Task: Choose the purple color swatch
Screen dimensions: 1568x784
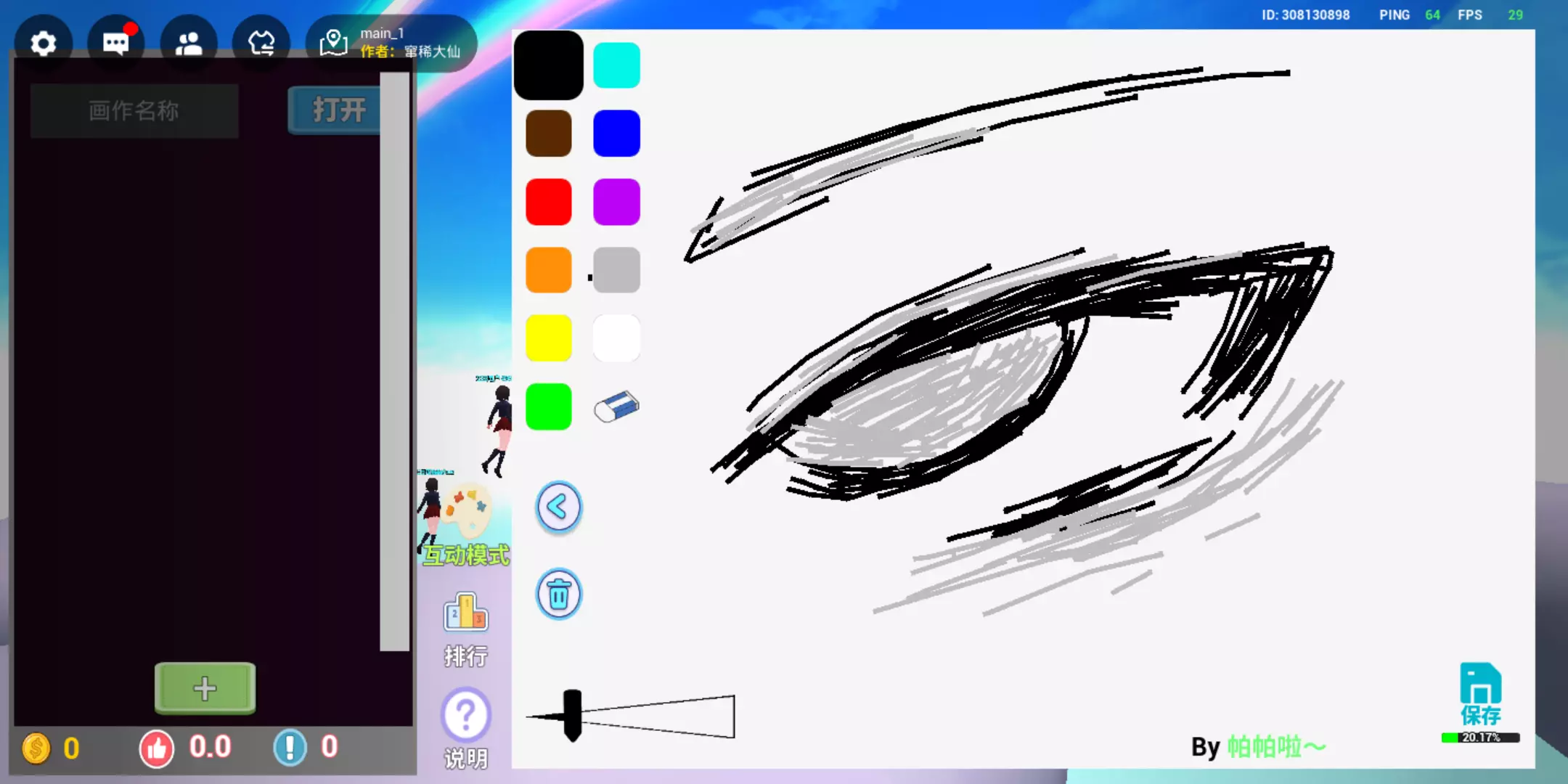Action: pos(616,202)
